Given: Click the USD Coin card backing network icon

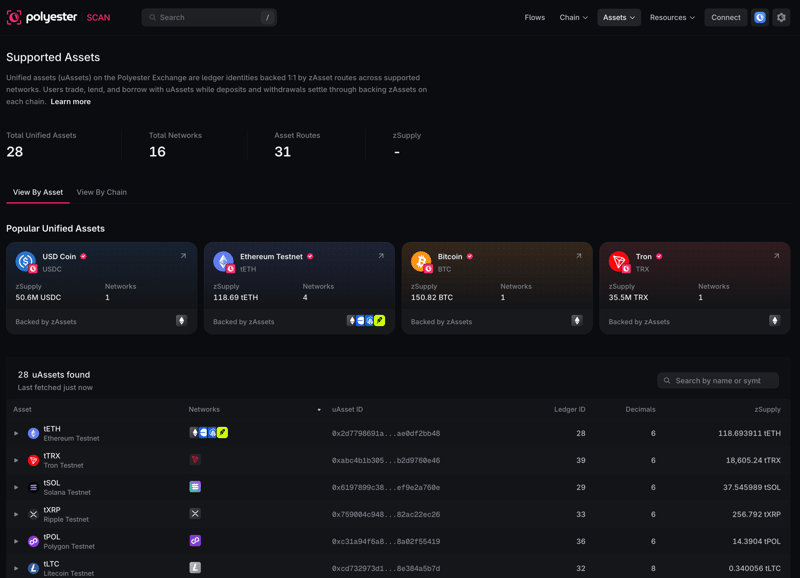Looking at the screenshot, I should pyautogui.click(x=181, y=320).
